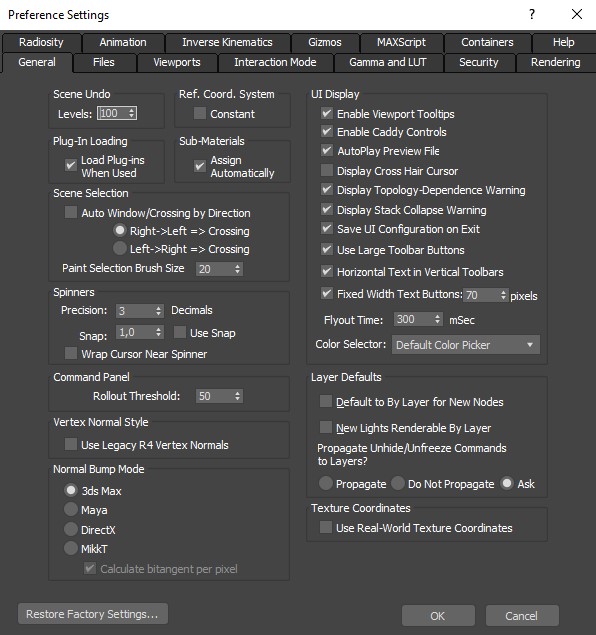The height and width of the screenshot is (635, 596).
Task: Open the Interaction Mode tab
Action: [x=275, y=62]
